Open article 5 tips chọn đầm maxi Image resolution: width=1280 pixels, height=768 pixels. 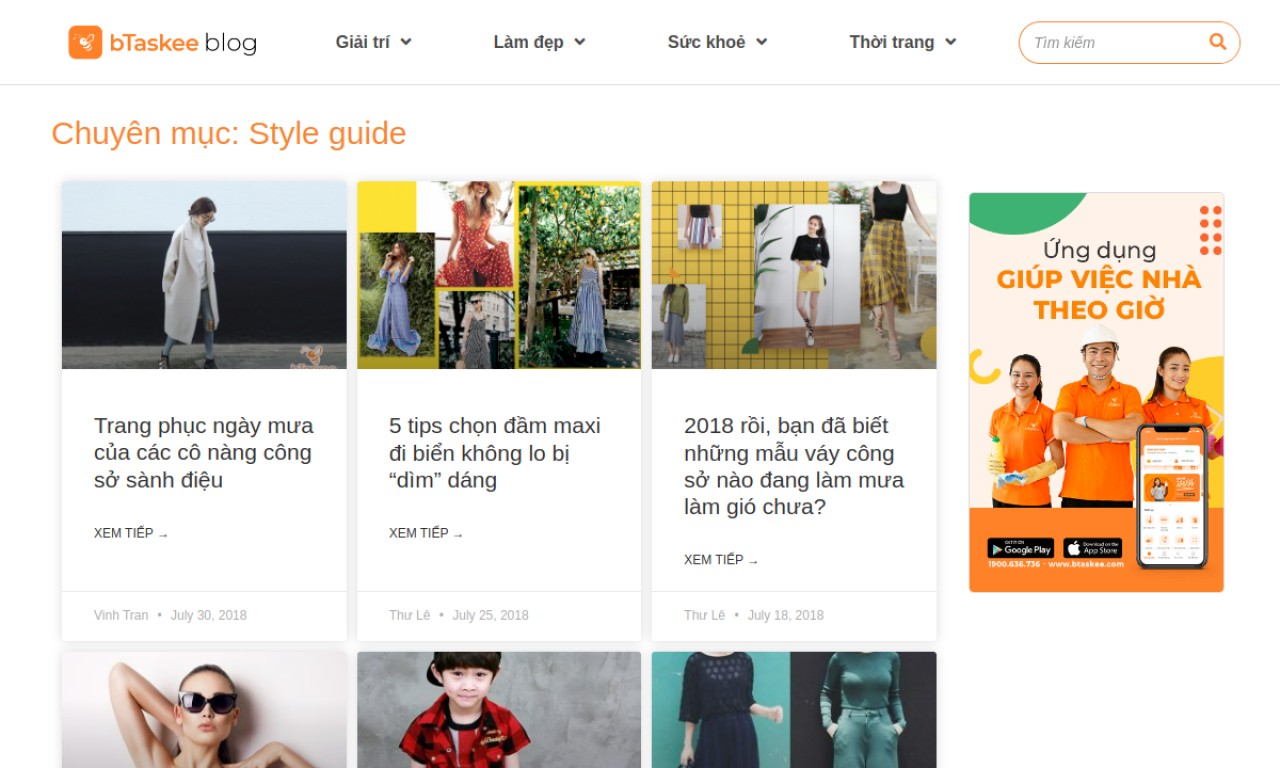coord(495,453)
